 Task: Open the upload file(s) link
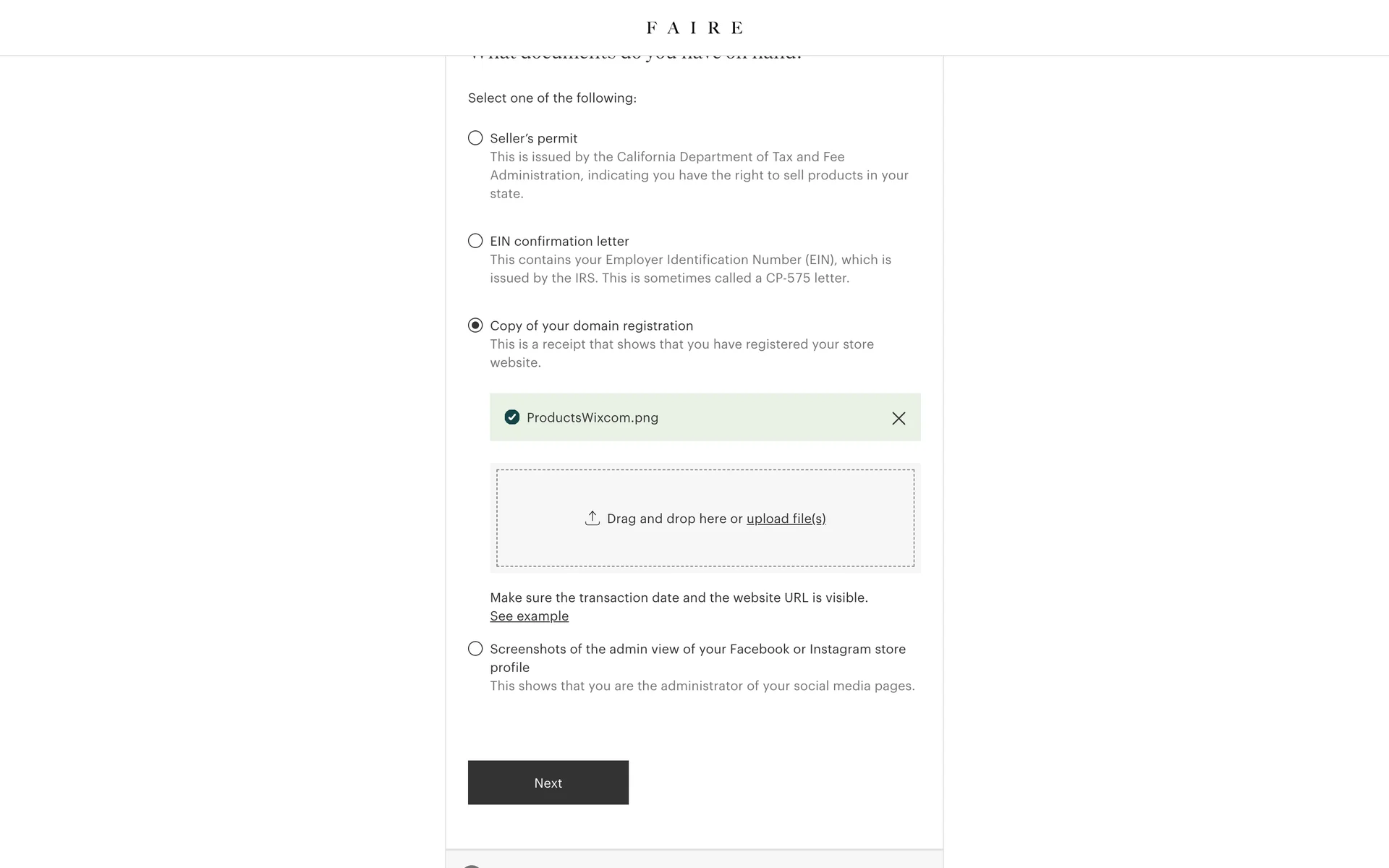click(x=786, y=519)
